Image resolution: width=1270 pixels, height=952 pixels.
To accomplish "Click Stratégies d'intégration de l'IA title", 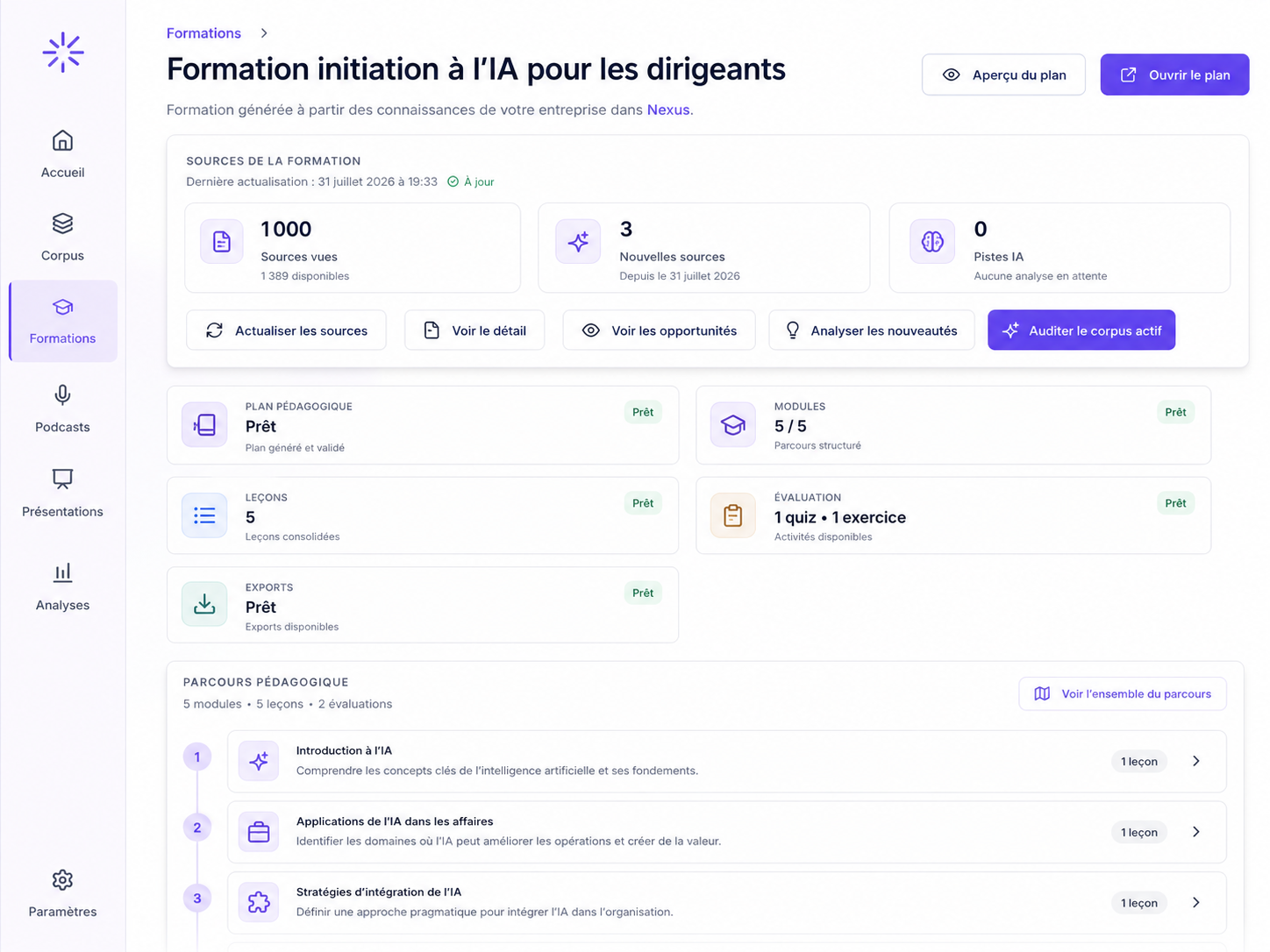I will pyautogui.click(x=379, y=892).
